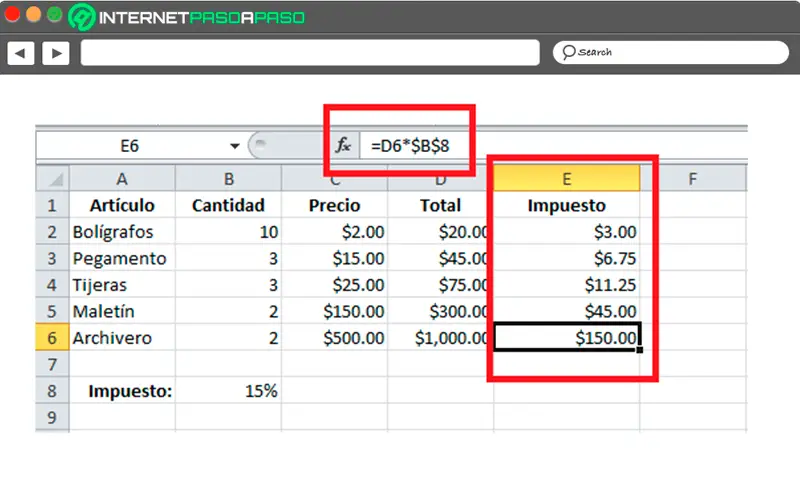Select row 7 header
This screenshot has width=800, height=500.
[x=52, y=364]
